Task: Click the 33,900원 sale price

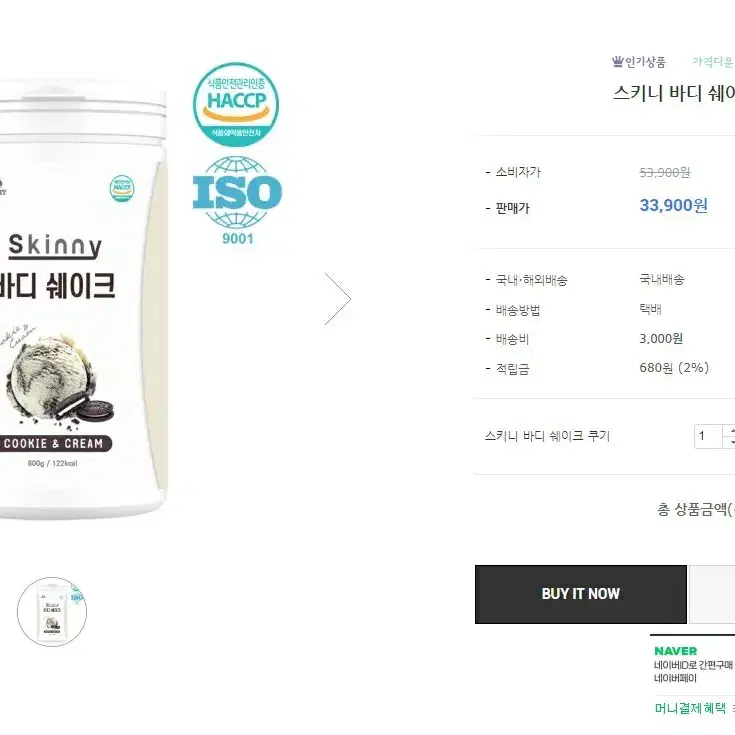Action: click(x=674, y=205)
